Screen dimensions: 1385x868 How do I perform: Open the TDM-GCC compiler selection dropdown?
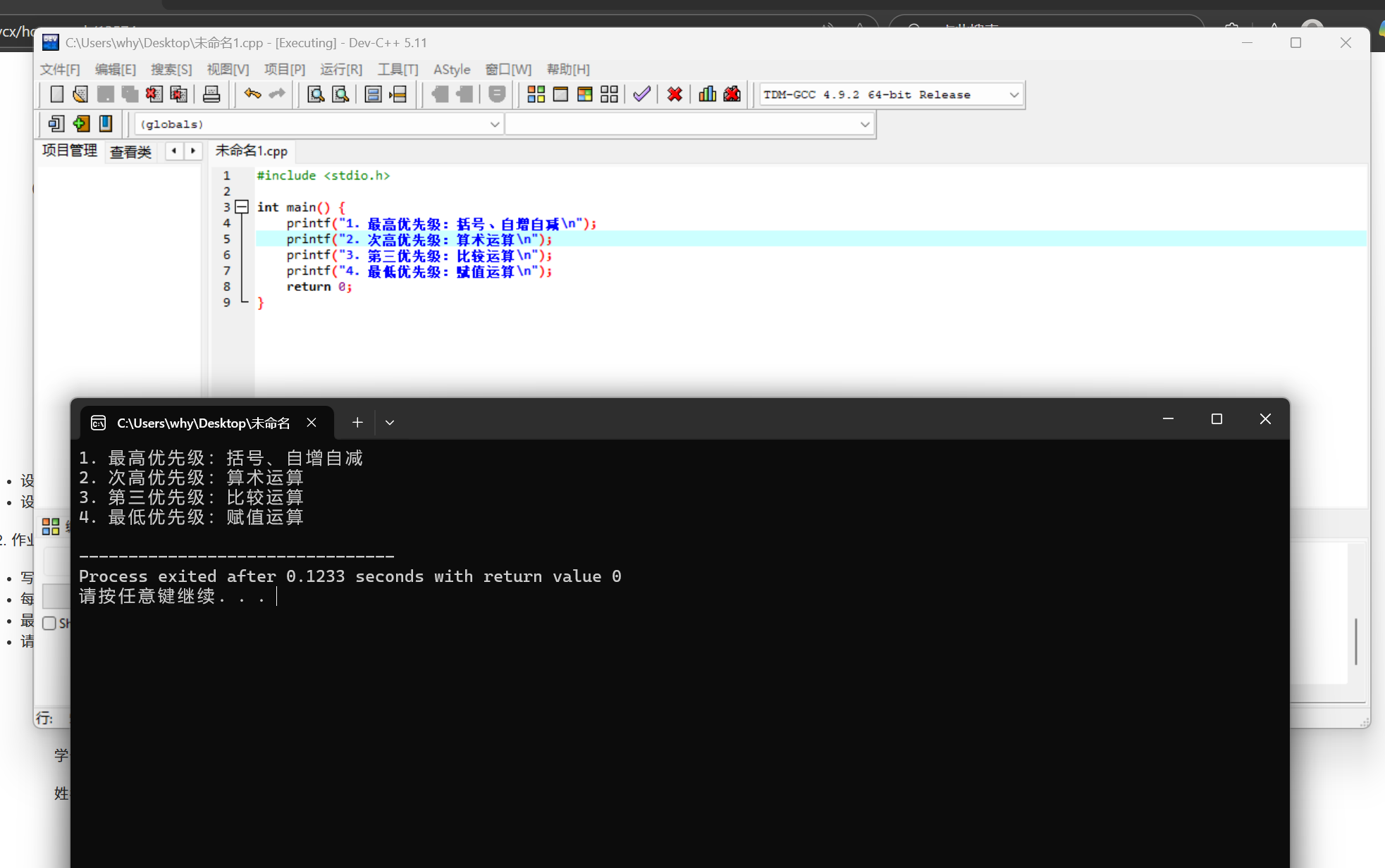(1014, 95)
